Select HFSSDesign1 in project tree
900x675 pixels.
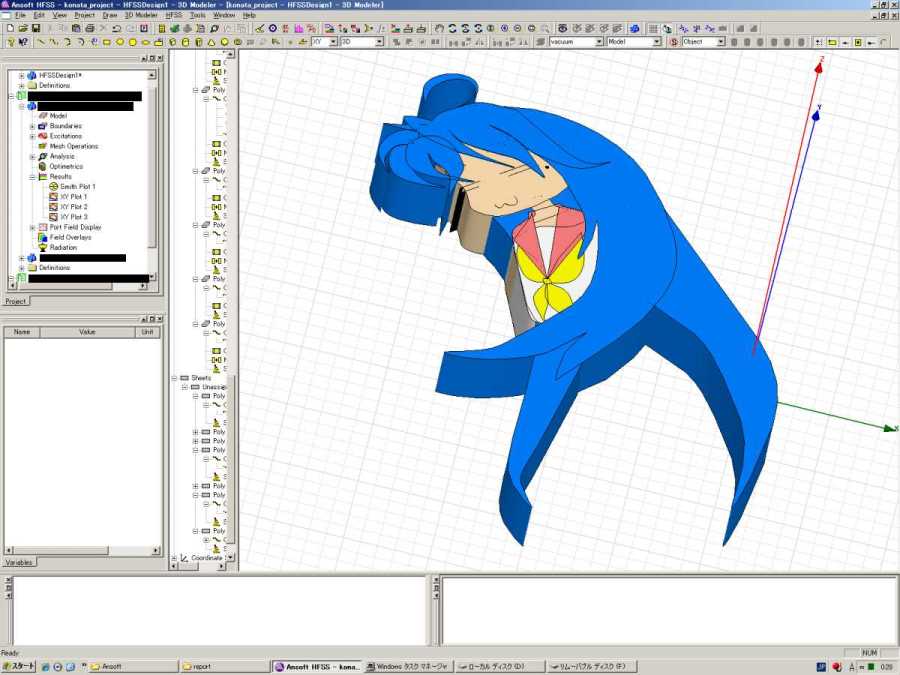[60, 75]
